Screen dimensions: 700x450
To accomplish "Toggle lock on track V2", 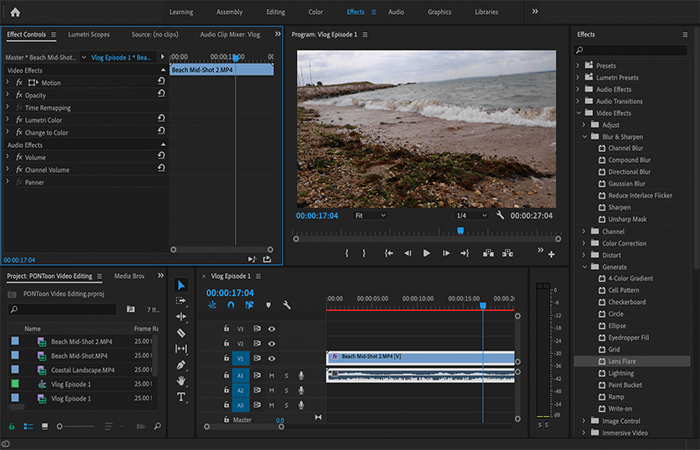I will click(226, 343).
